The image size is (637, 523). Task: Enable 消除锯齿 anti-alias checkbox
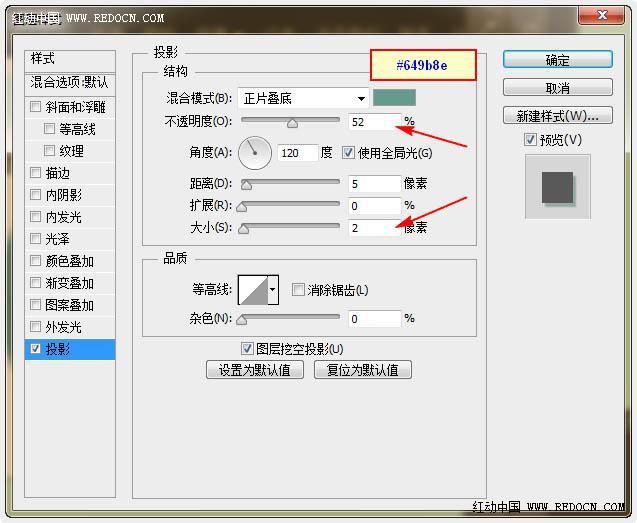click(x=298, y=290)
